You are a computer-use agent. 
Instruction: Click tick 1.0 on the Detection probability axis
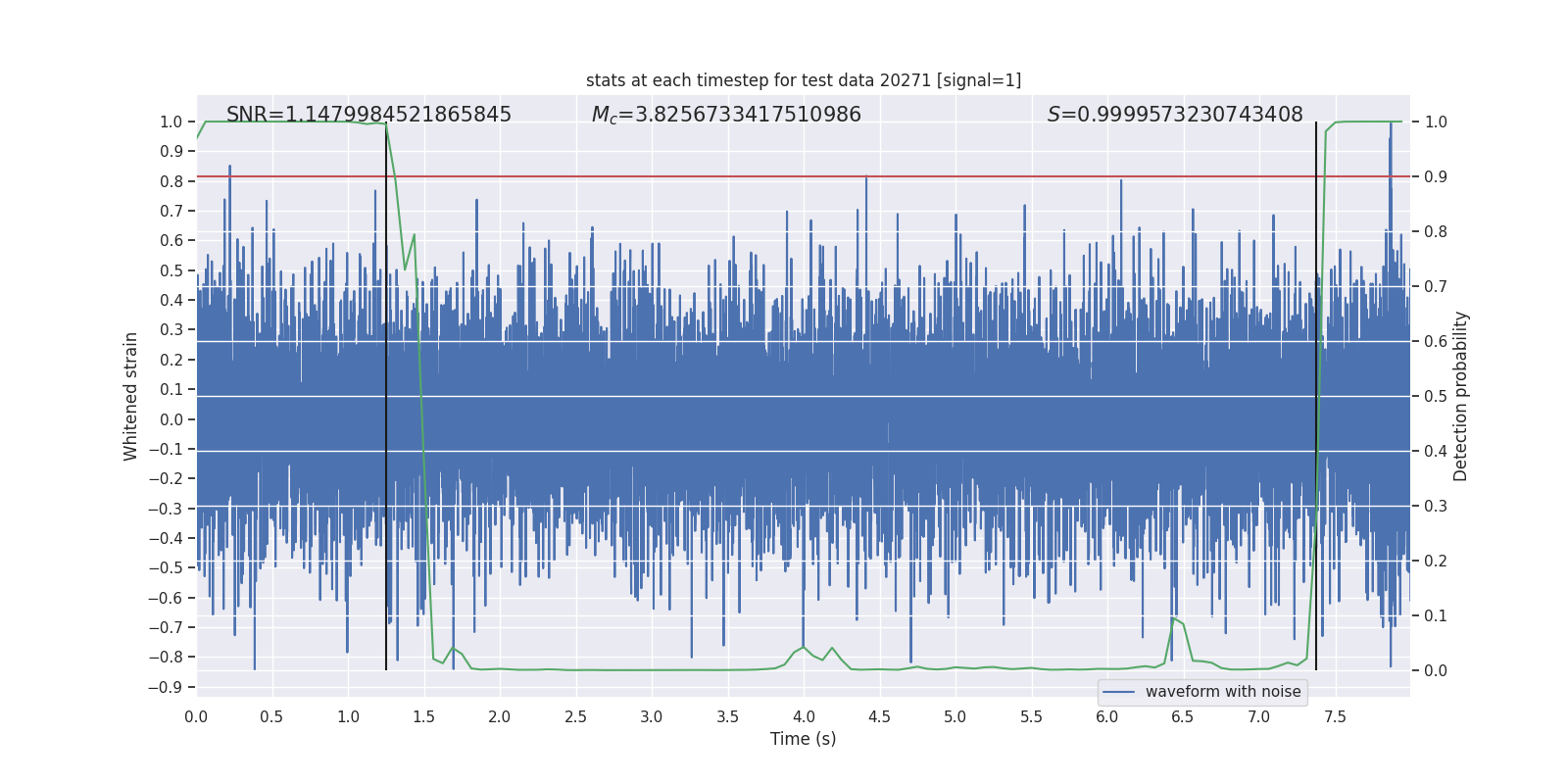[x=1436, y=122]
